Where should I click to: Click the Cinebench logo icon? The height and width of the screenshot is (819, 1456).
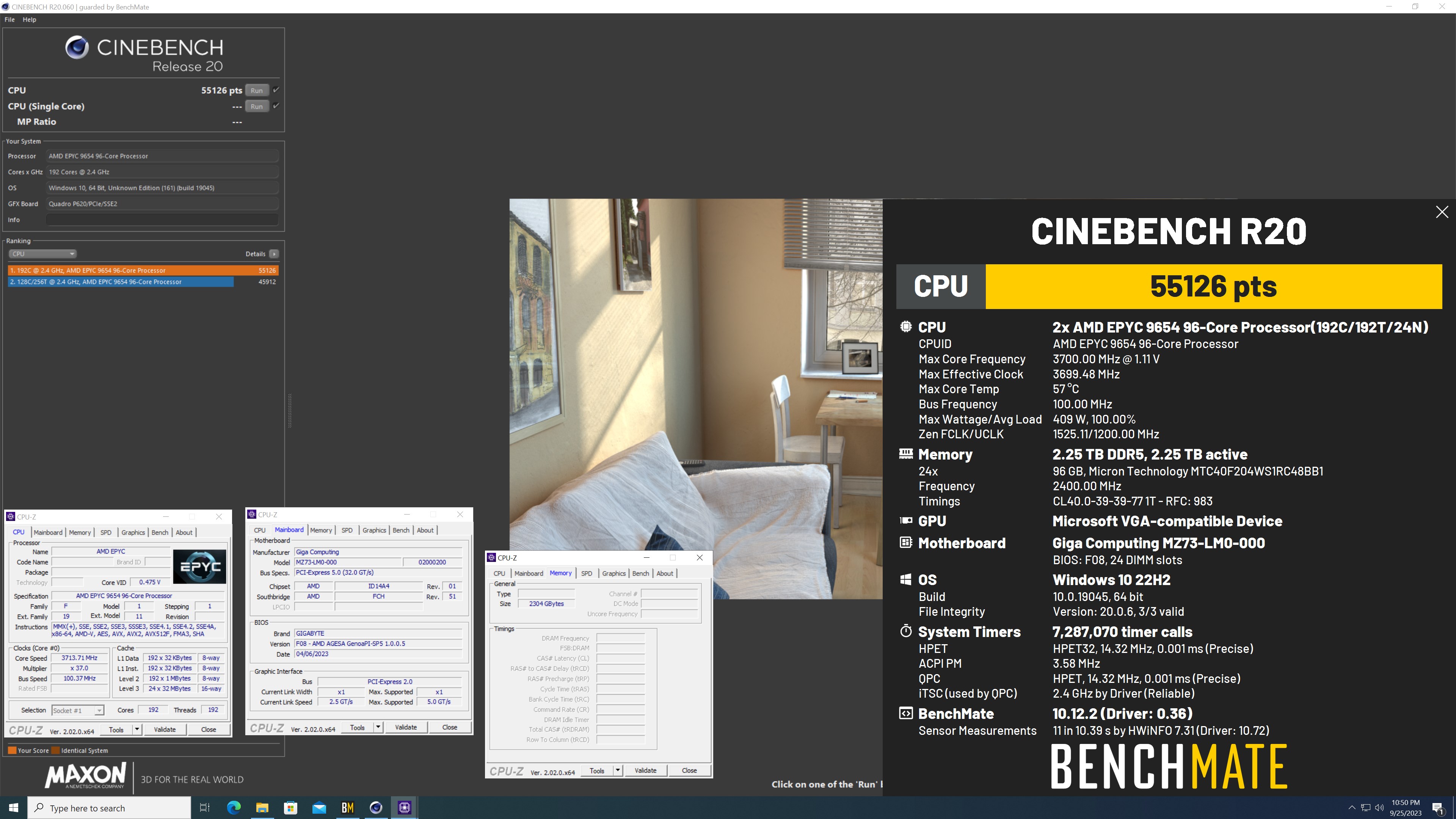click(x=76, y=47)
